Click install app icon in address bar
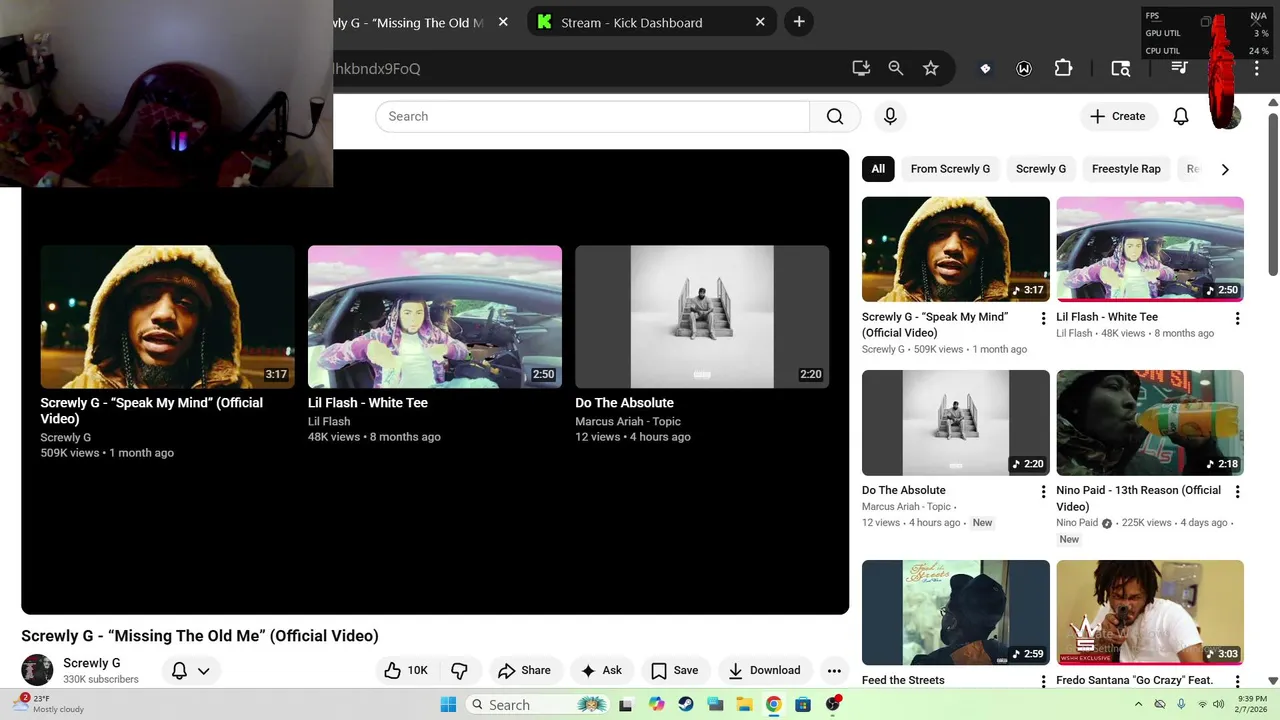 (x=861, y=68)
